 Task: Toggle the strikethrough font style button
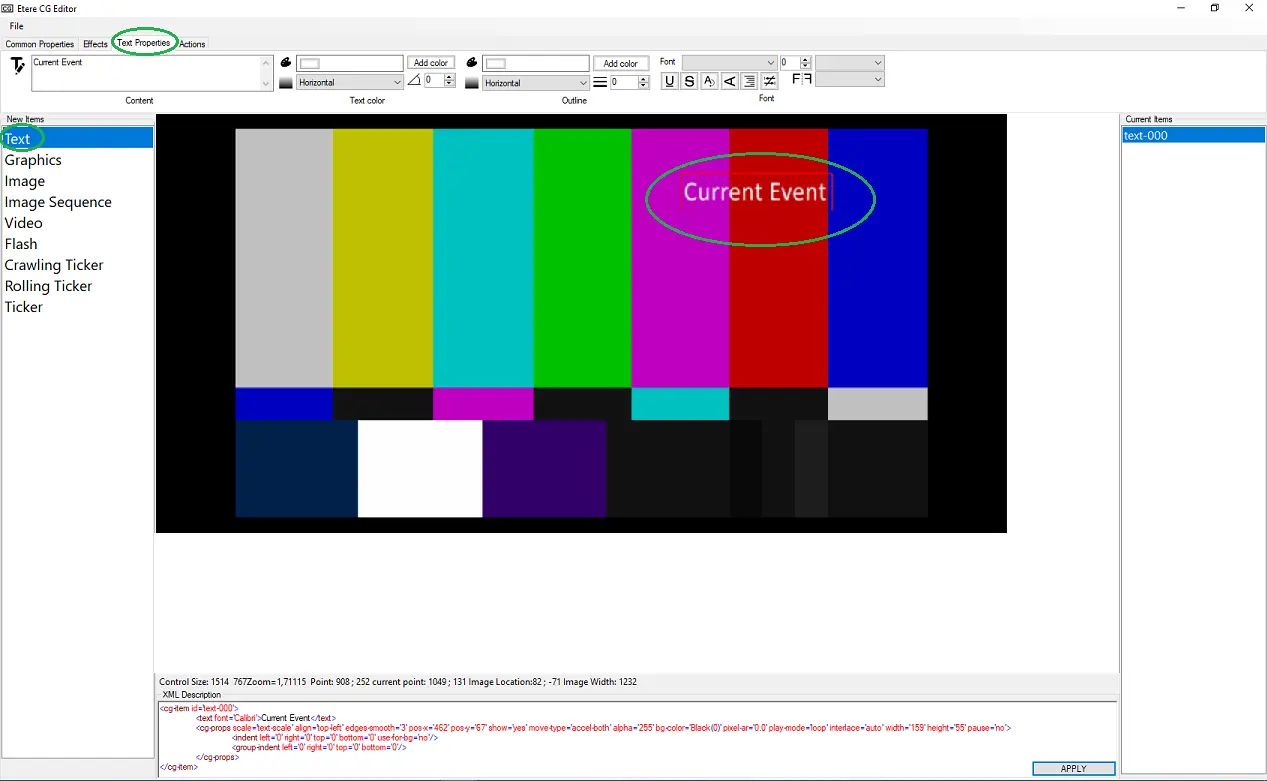pos(689,82)
